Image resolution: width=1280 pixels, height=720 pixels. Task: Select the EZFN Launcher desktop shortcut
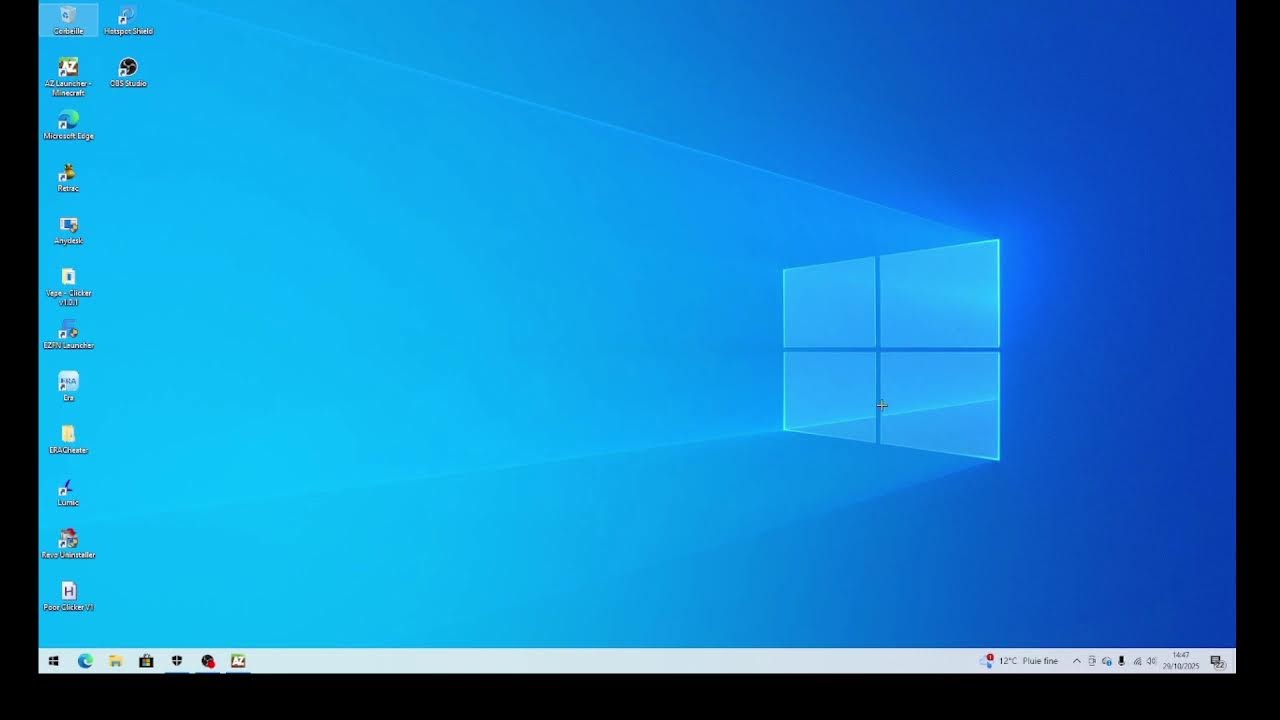(68, 335)
